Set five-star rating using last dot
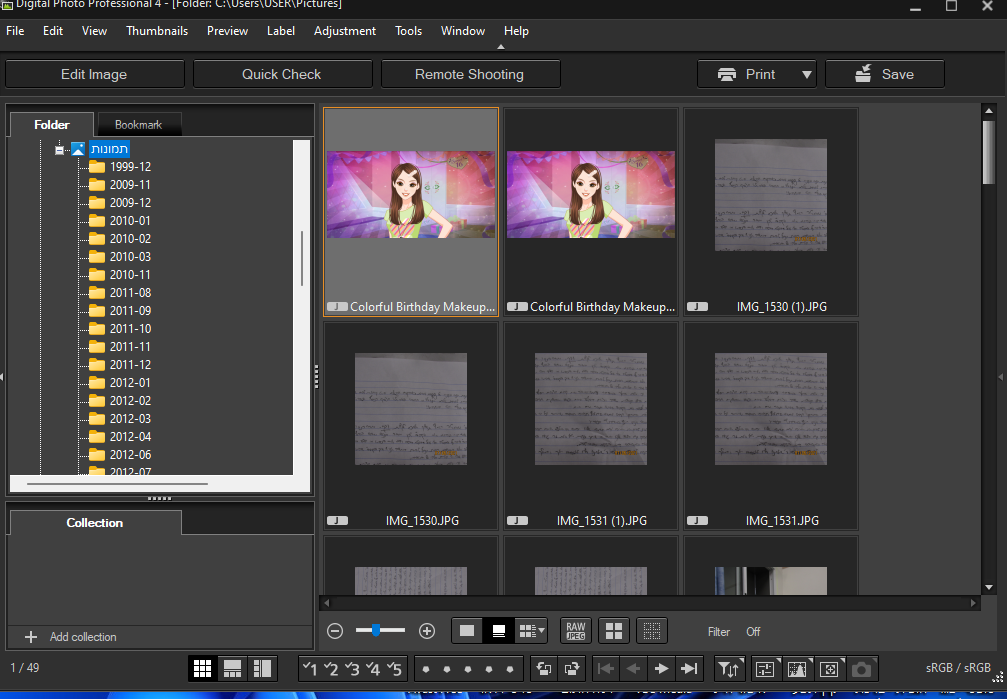 coord(510,669)
